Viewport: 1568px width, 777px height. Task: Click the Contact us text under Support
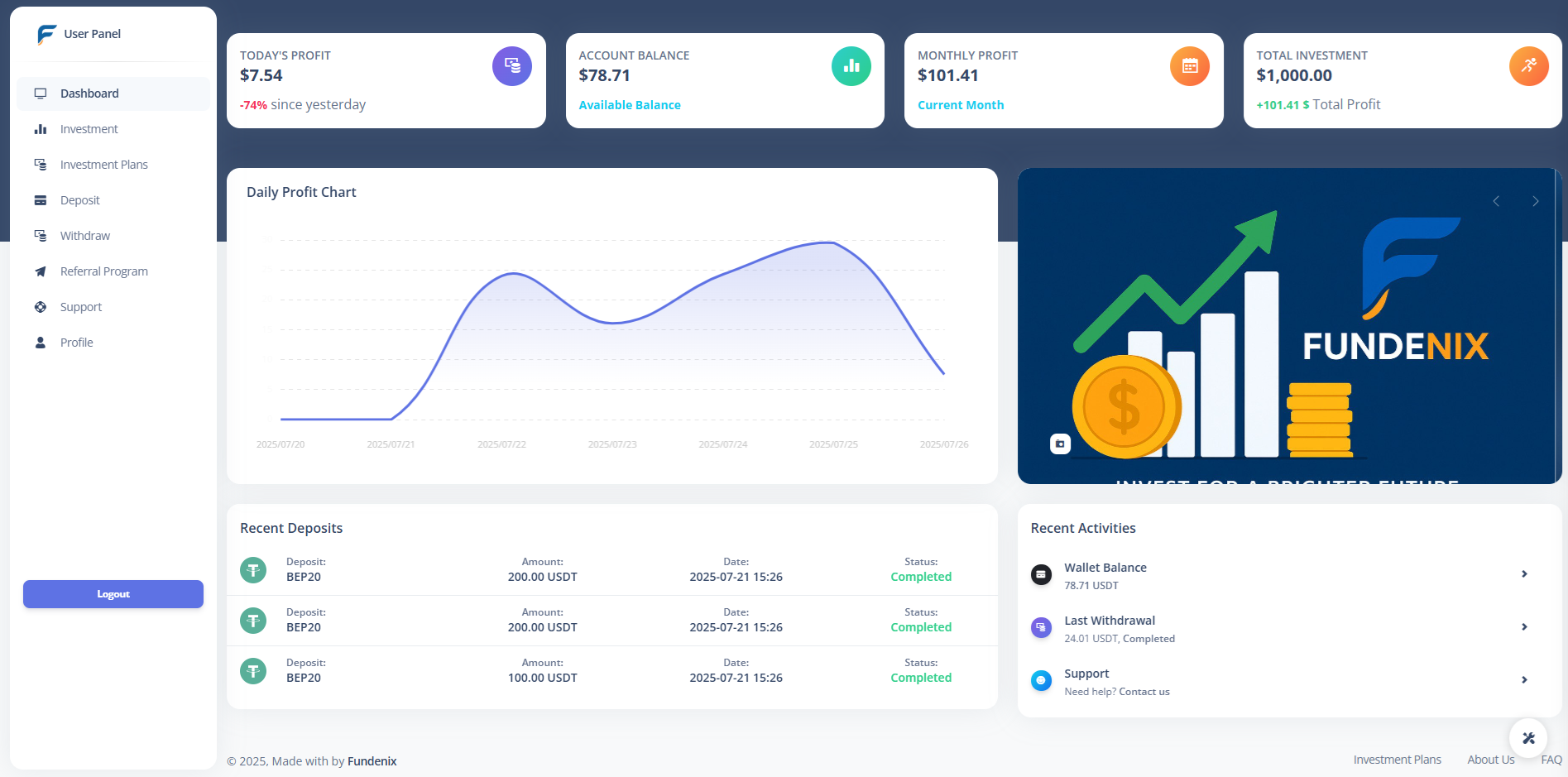[1144, 692]
